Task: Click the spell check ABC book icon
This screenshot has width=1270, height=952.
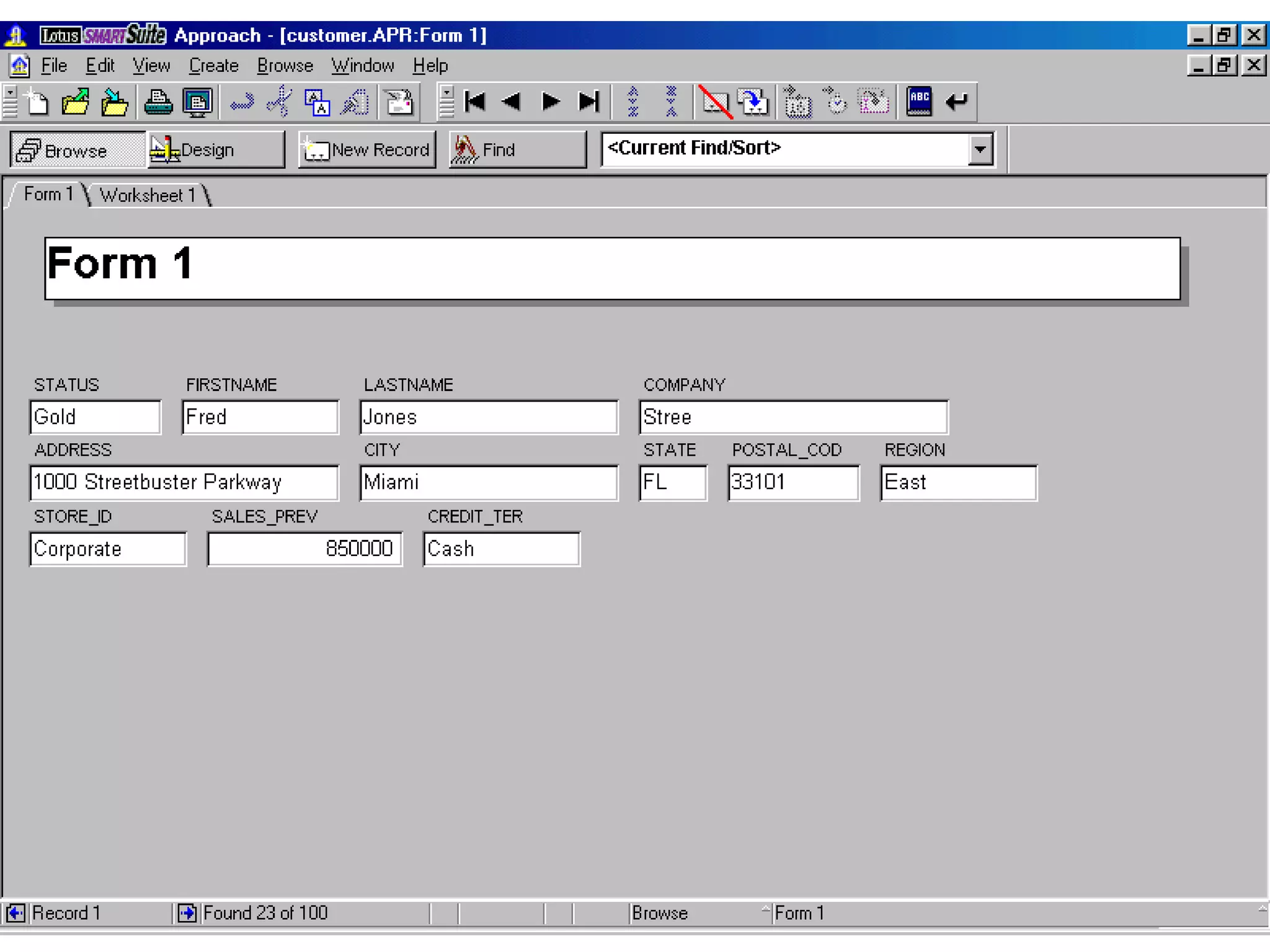Action: coord(918,102)
